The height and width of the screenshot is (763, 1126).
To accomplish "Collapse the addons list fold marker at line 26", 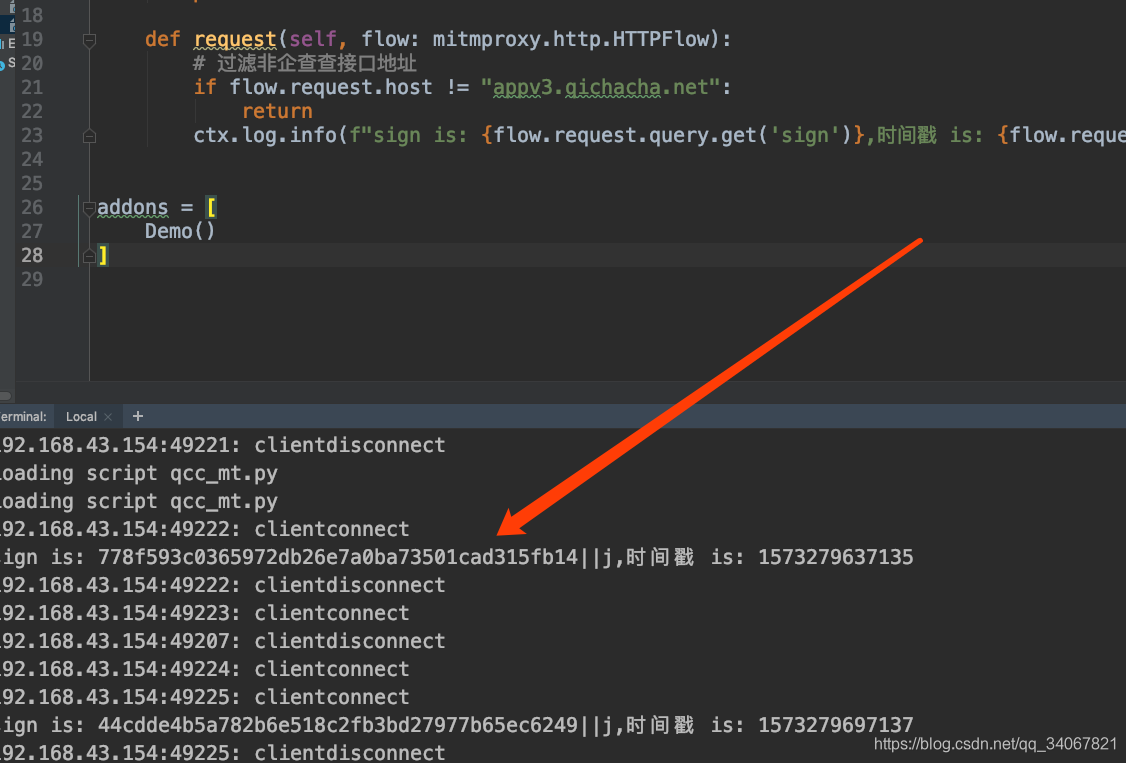I will 90,208.
